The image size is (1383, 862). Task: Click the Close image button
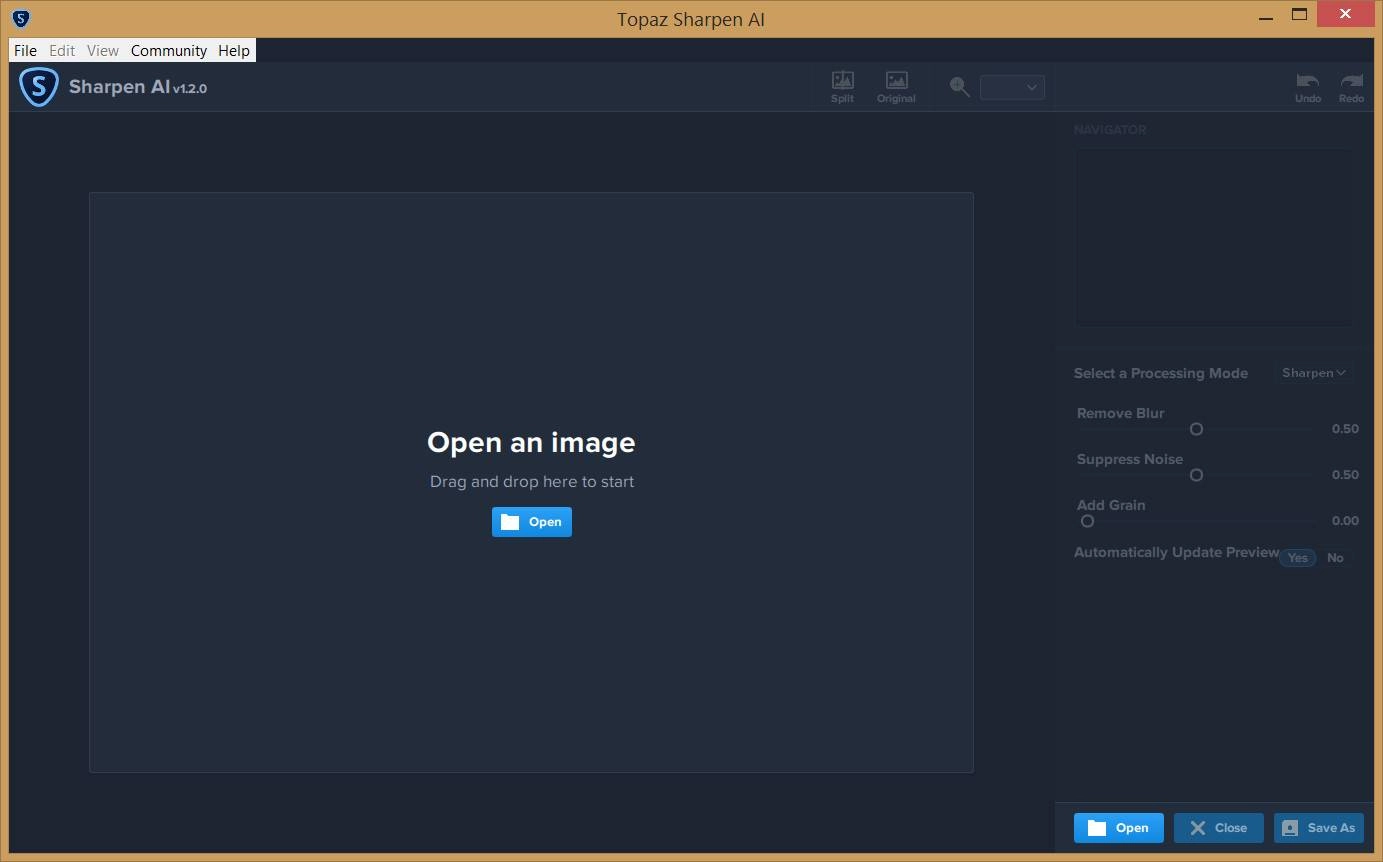(1219, 828)
